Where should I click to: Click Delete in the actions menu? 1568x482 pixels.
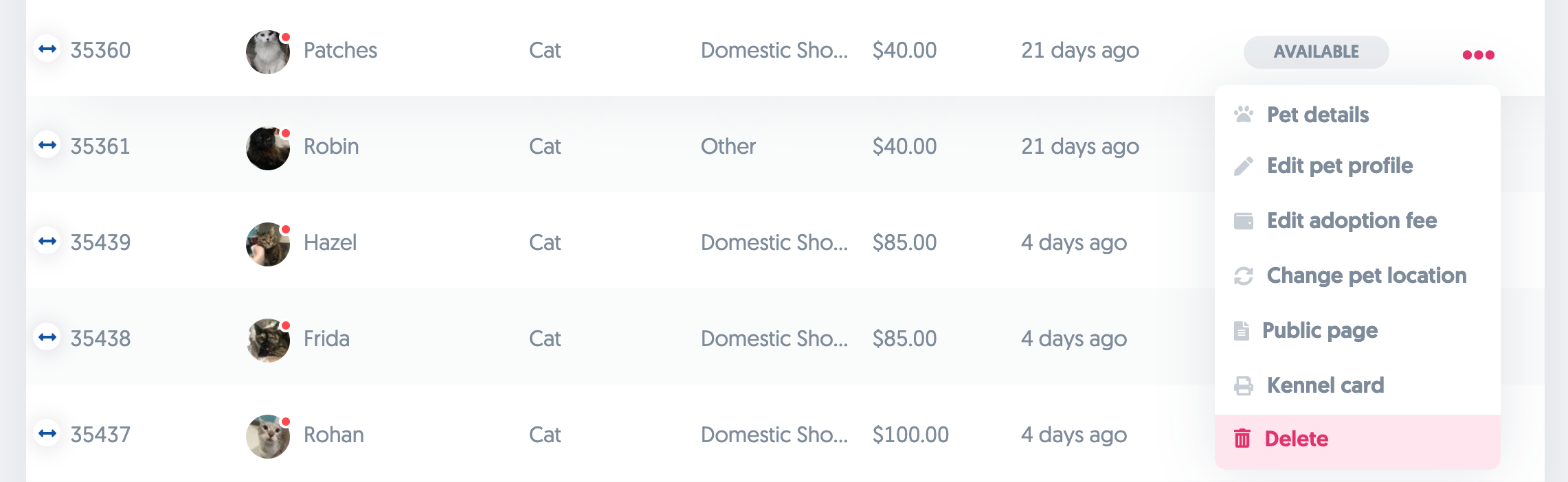pos(1296,439)
